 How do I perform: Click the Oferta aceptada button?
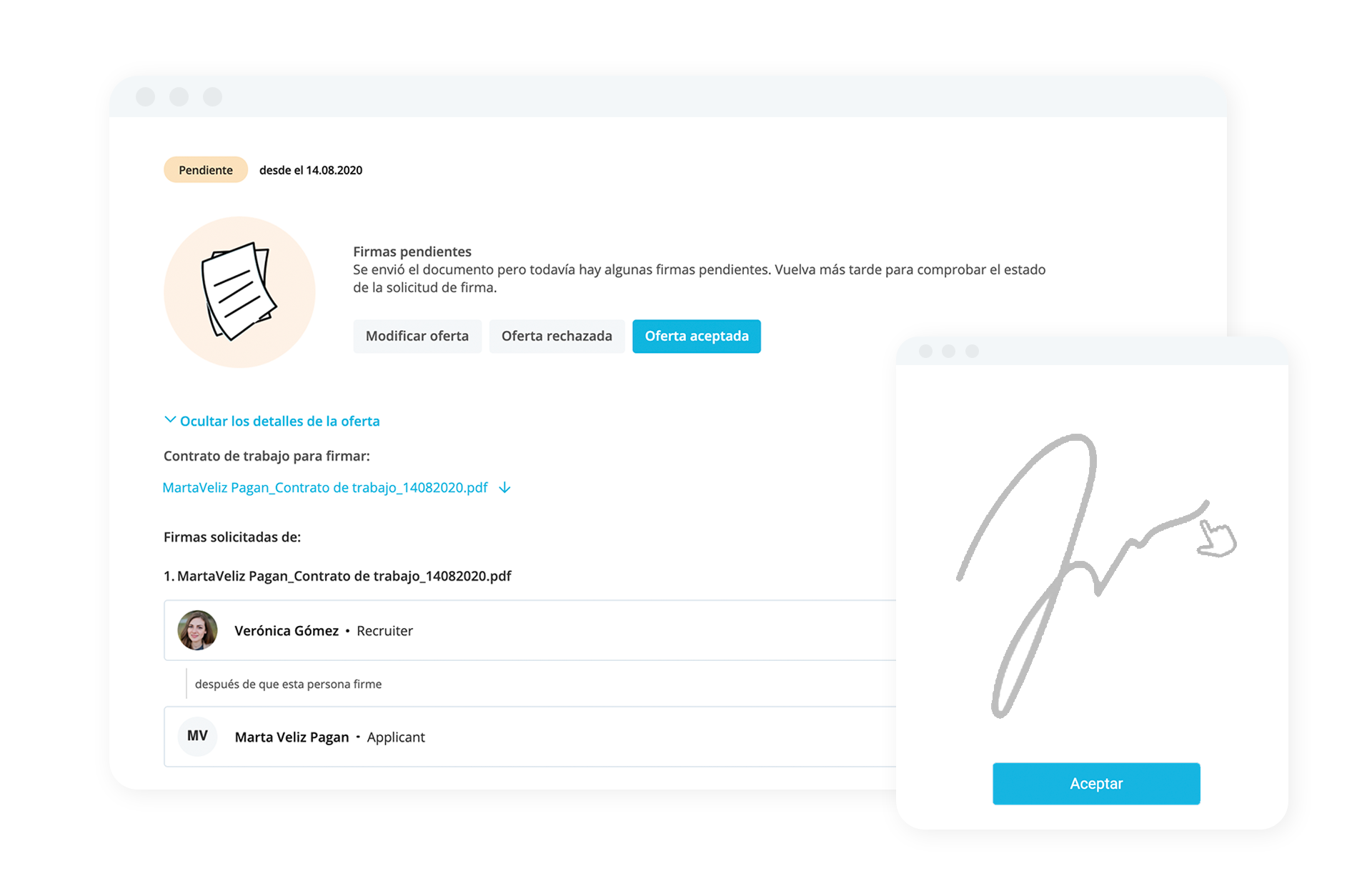697,335
